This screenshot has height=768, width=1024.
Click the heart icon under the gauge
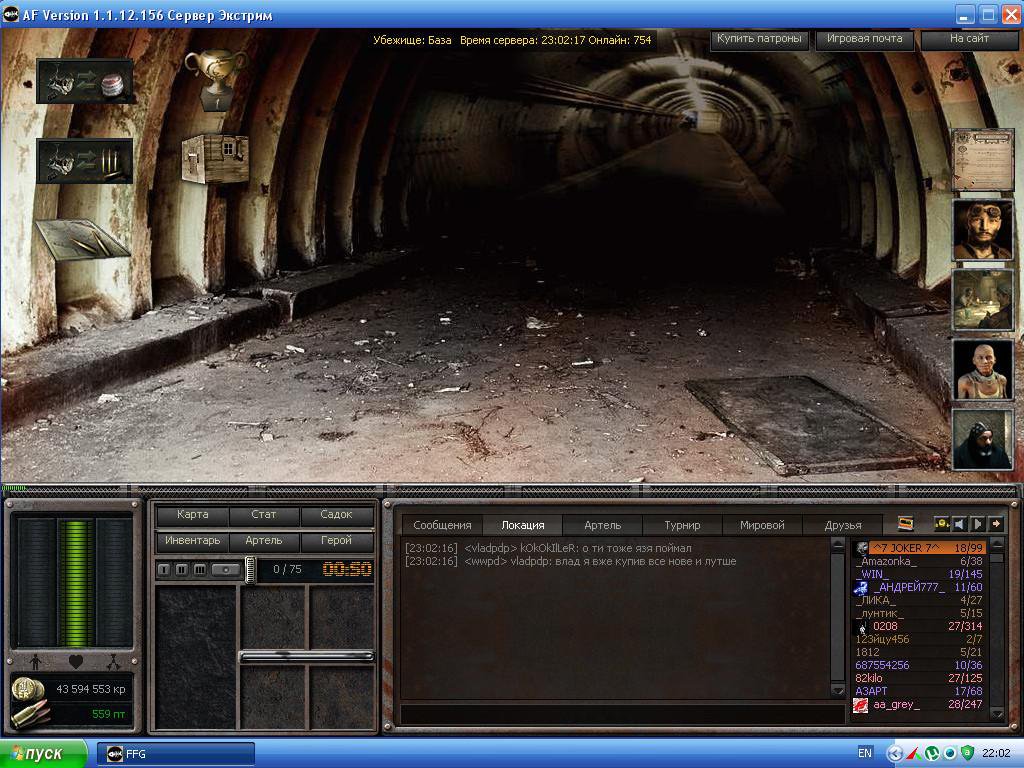coord(75,661)
